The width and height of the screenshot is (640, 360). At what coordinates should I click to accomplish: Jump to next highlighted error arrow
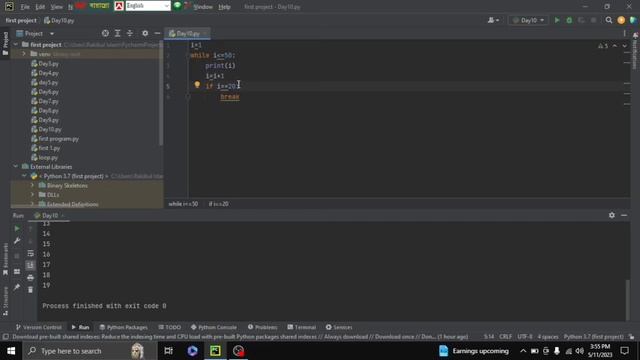tap(624, 46)
